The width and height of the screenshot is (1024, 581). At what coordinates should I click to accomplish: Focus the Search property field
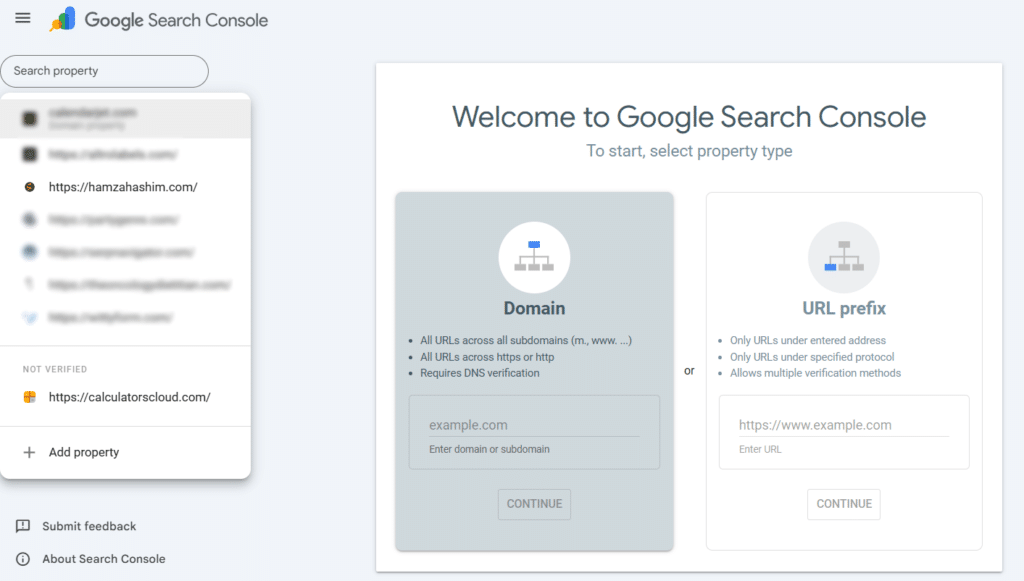(104, 71)
